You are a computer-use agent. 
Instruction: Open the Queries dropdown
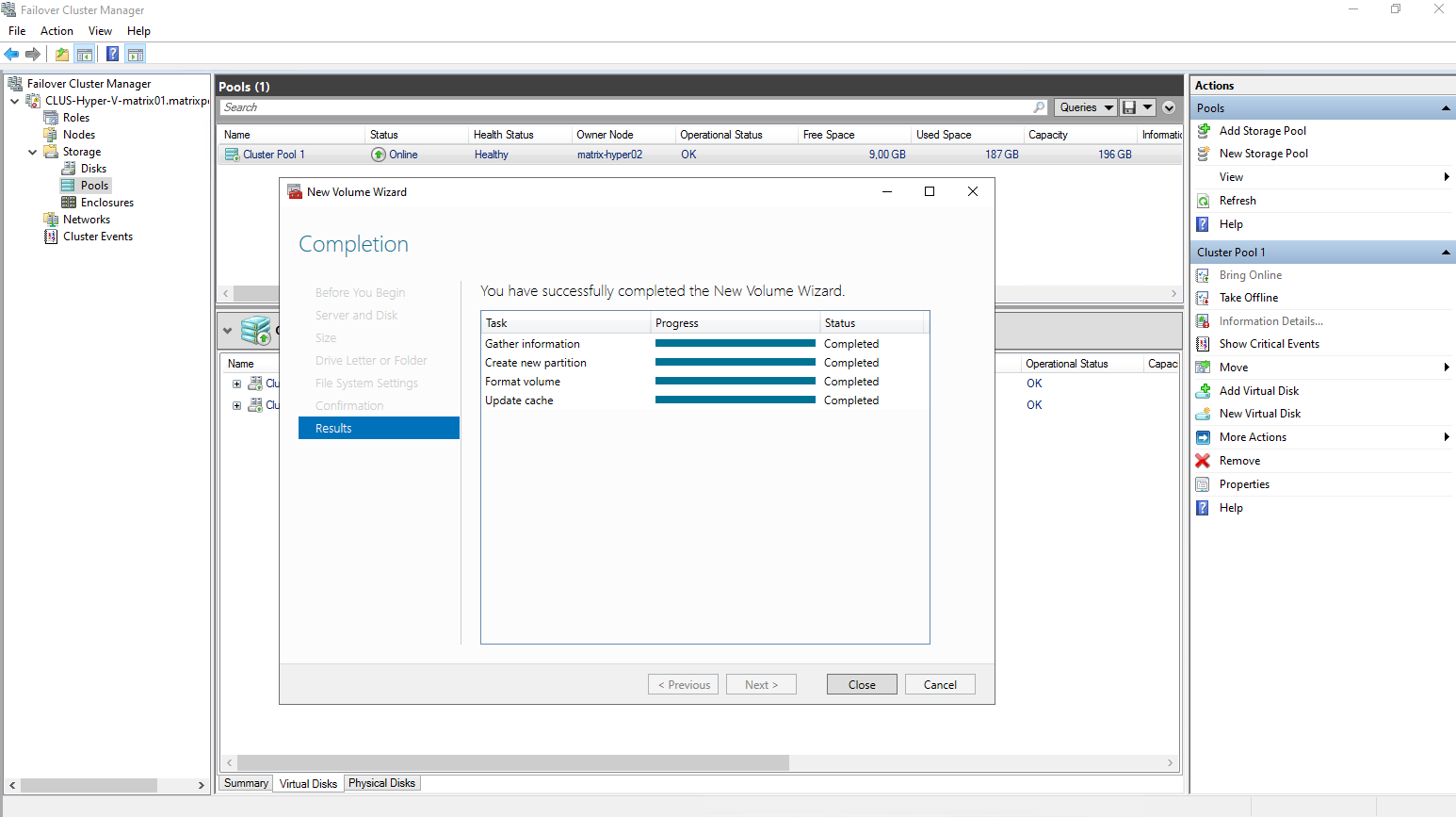pos(1085,107)
